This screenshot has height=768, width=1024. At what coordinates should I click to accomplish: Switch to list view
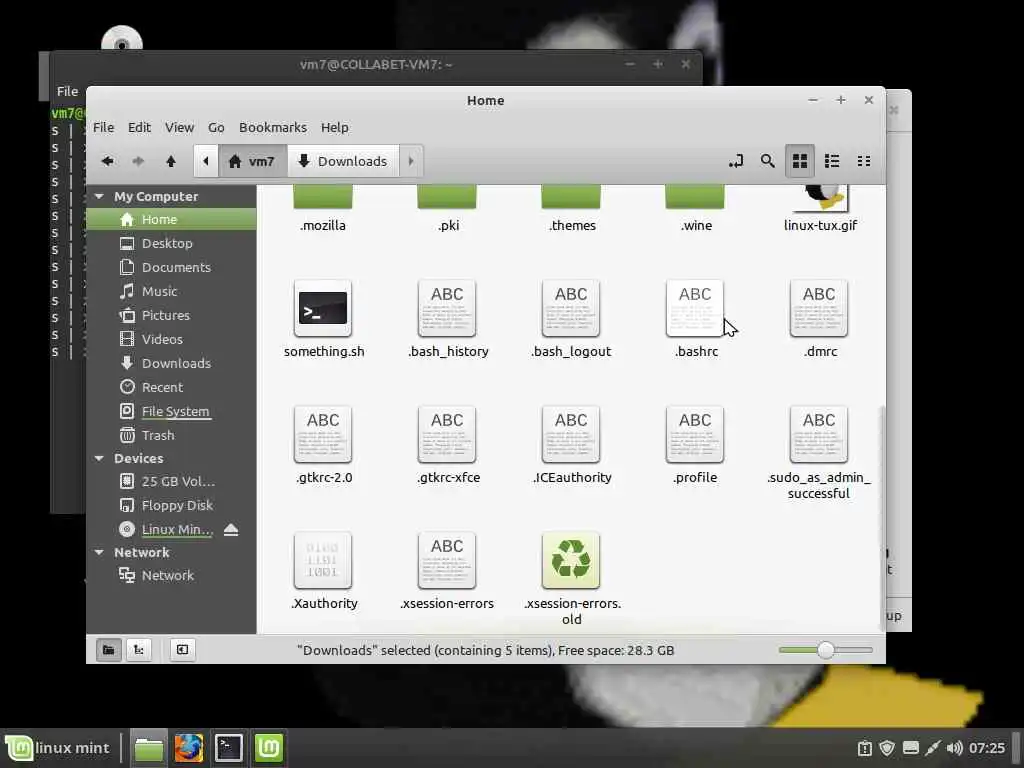[x=831, y=161]
